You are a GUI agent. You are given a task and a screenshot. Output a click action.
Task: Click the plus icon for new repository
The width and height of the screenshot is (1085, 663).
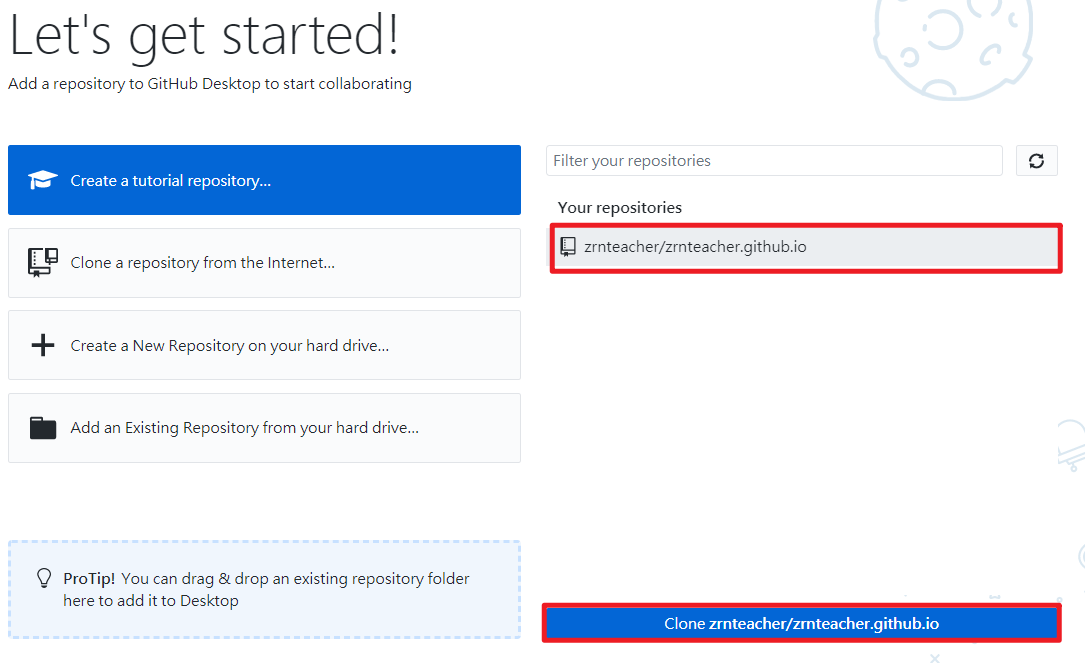(43, 346)
